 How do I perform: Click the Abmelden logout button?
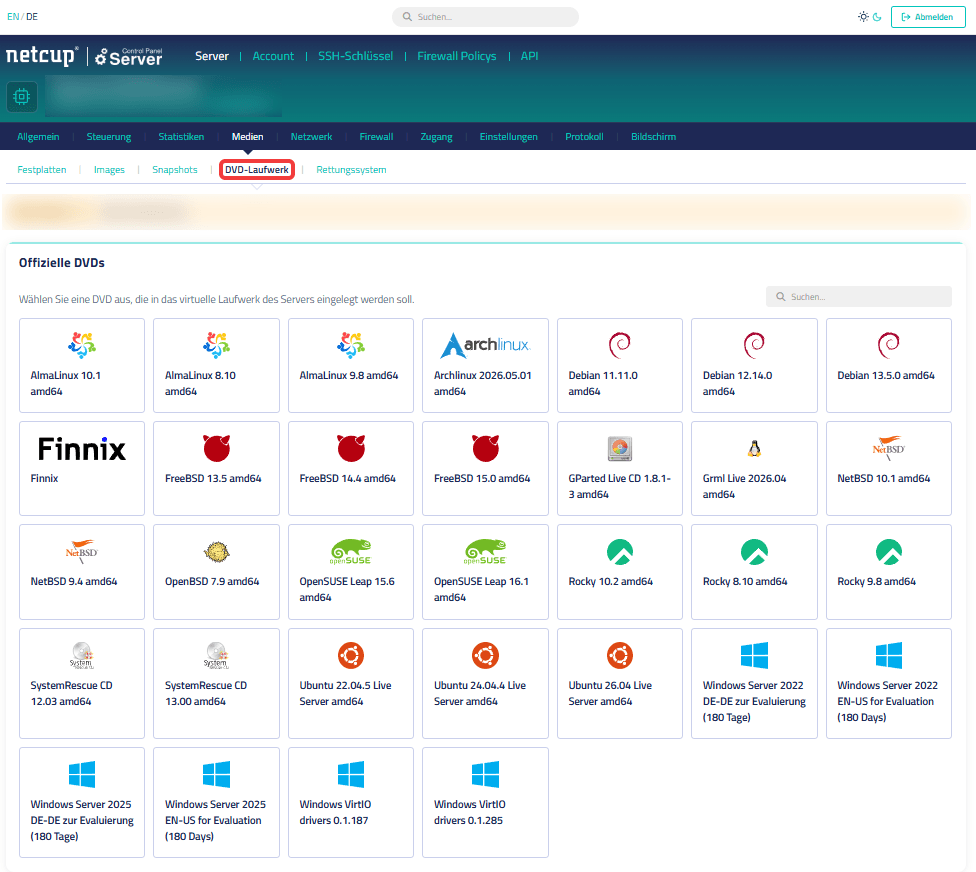coord(927,17)
